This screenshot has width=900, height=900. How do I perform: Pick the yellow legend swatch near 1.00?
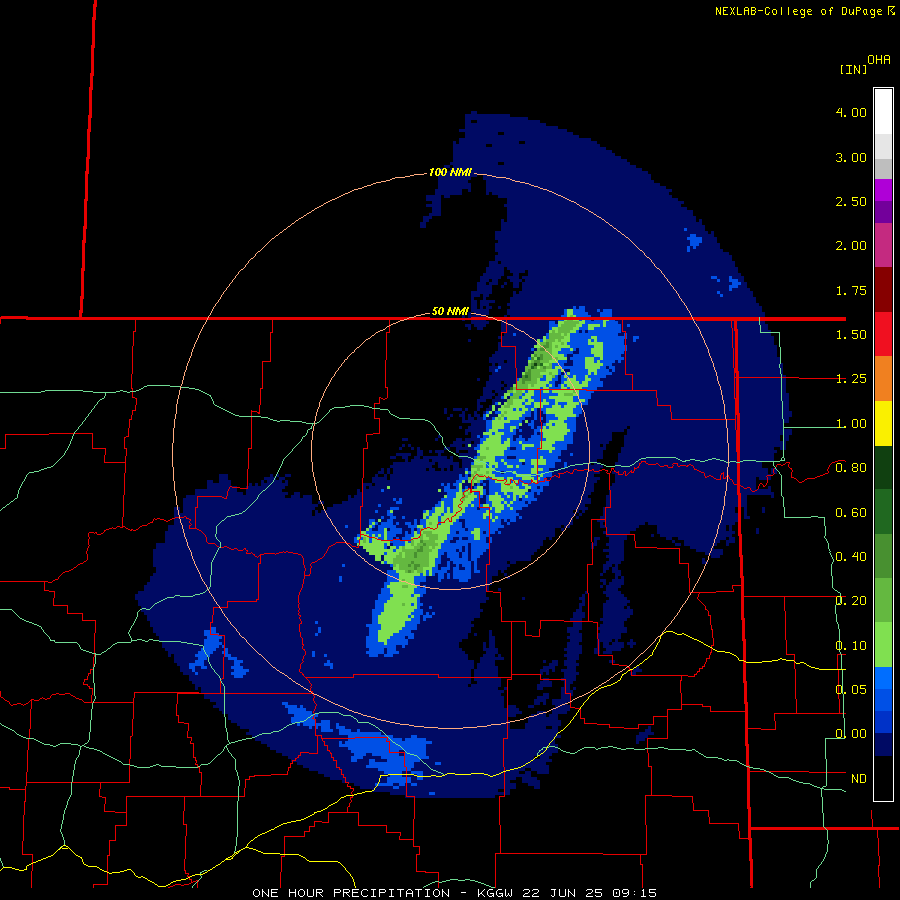tap(883, 423)
